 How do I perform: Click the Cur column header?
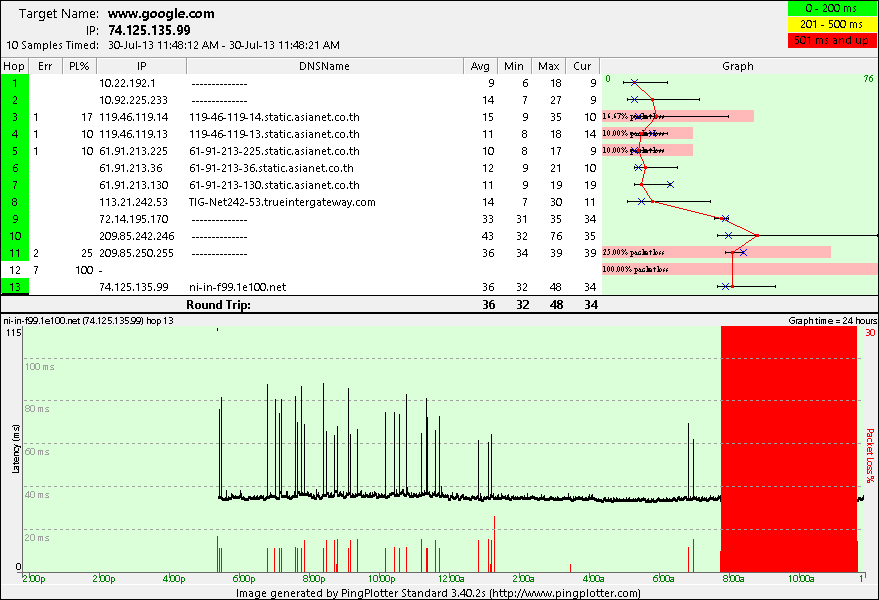[582, 66]
